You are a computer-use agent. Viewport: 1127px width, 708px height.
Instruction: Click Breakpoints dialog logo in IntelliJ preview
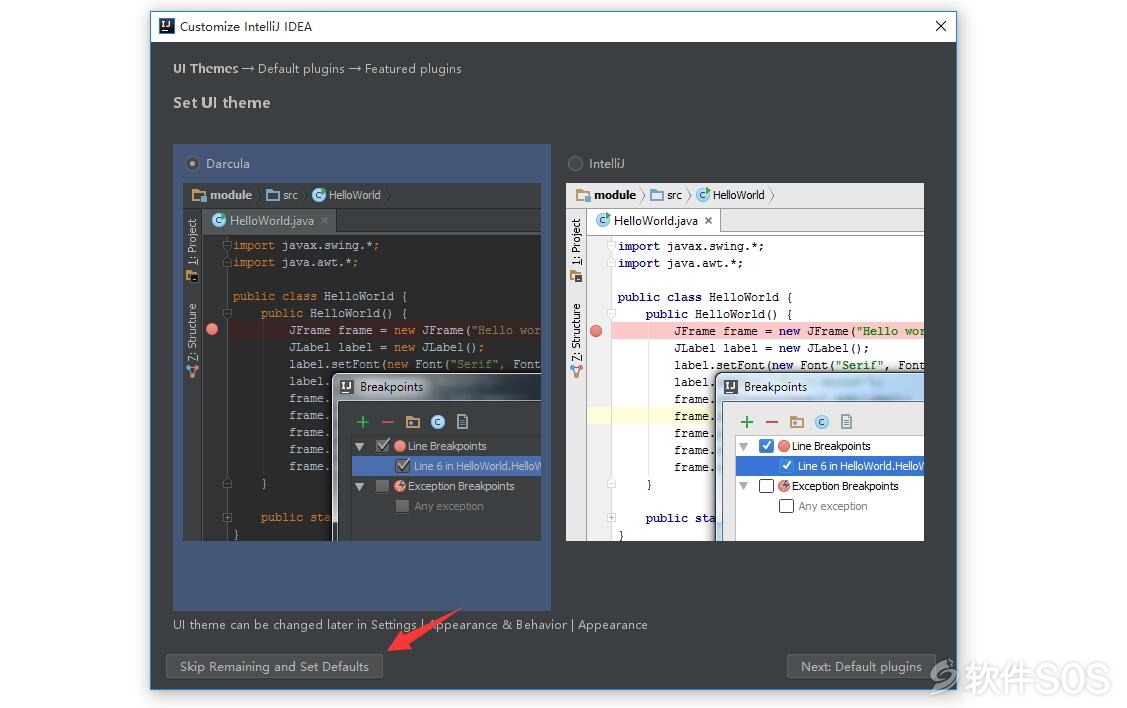tap(731, 387)
